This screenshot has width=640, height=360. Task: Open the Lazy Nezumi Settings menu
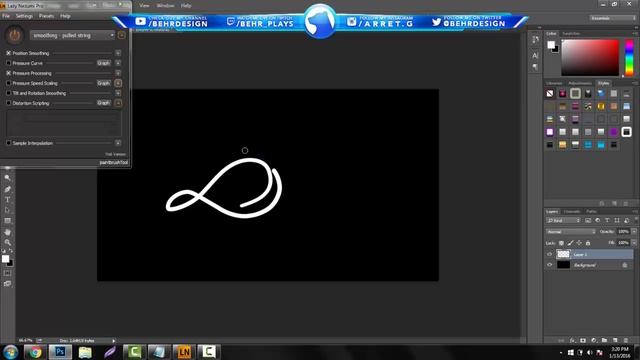point(24,16)
